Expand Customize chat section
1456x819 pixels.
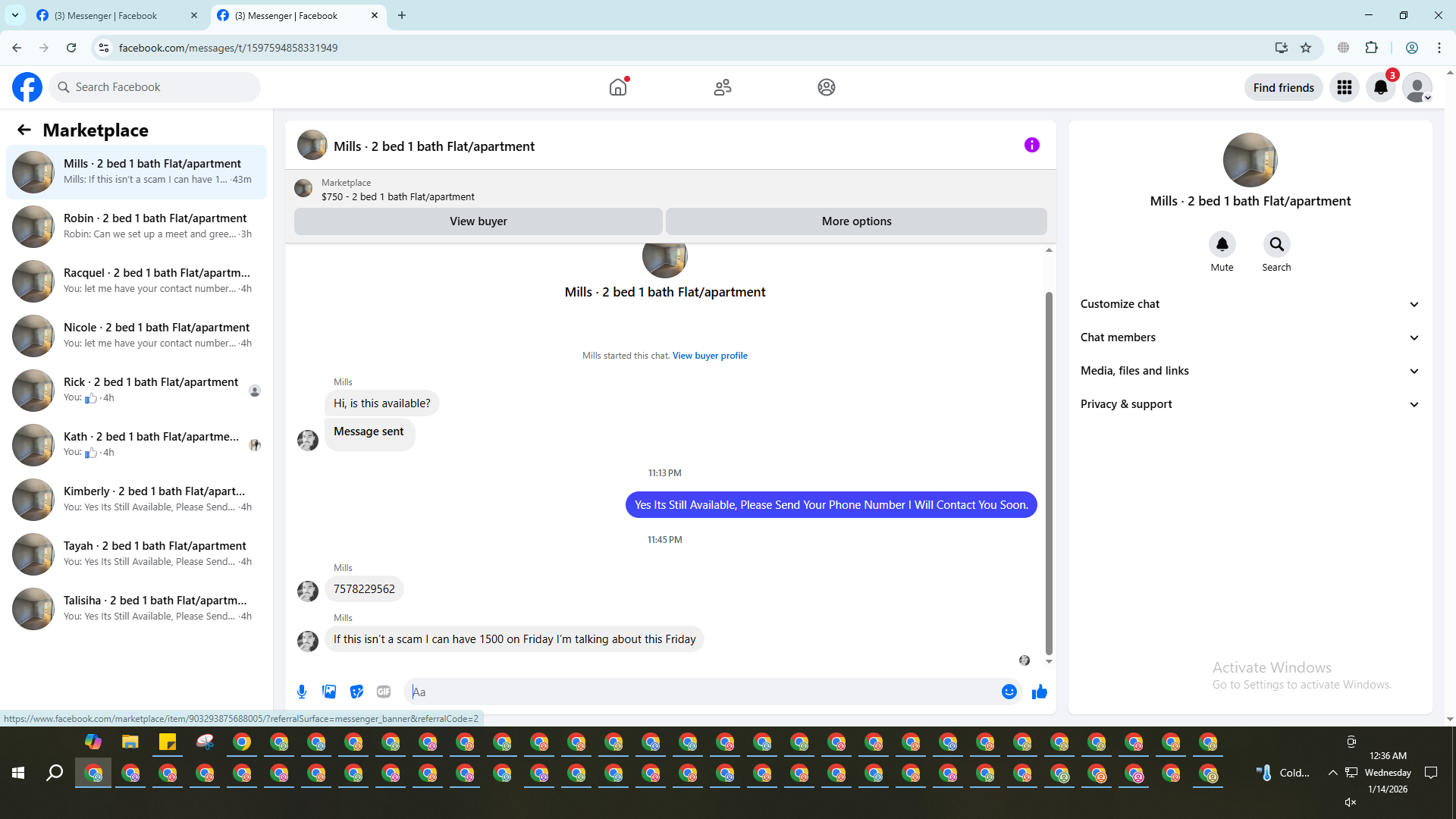1250,304
